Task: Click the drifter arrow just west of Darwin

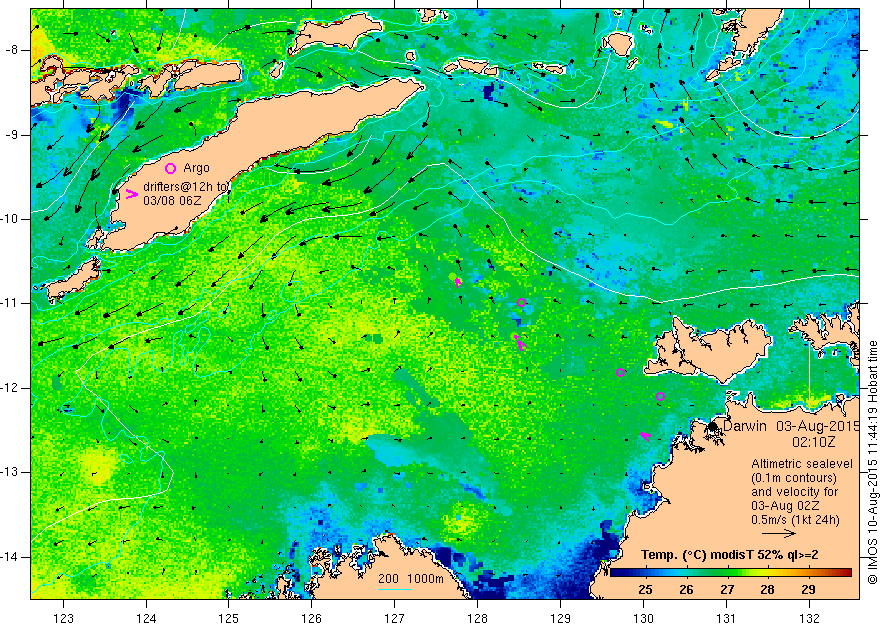Action: click(646, 435)
